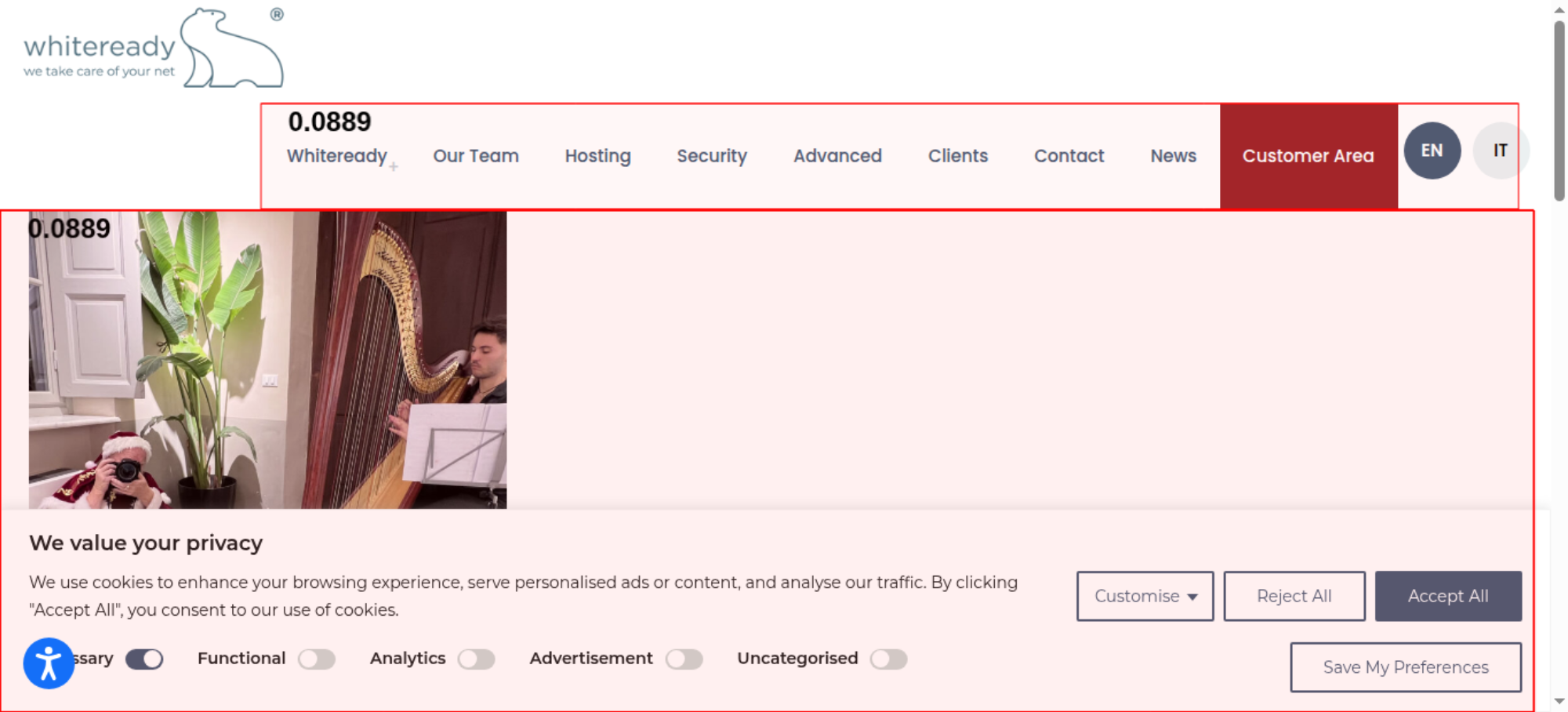
Task: Enable Analytics cookies toggle
Action: pos(477,659)
